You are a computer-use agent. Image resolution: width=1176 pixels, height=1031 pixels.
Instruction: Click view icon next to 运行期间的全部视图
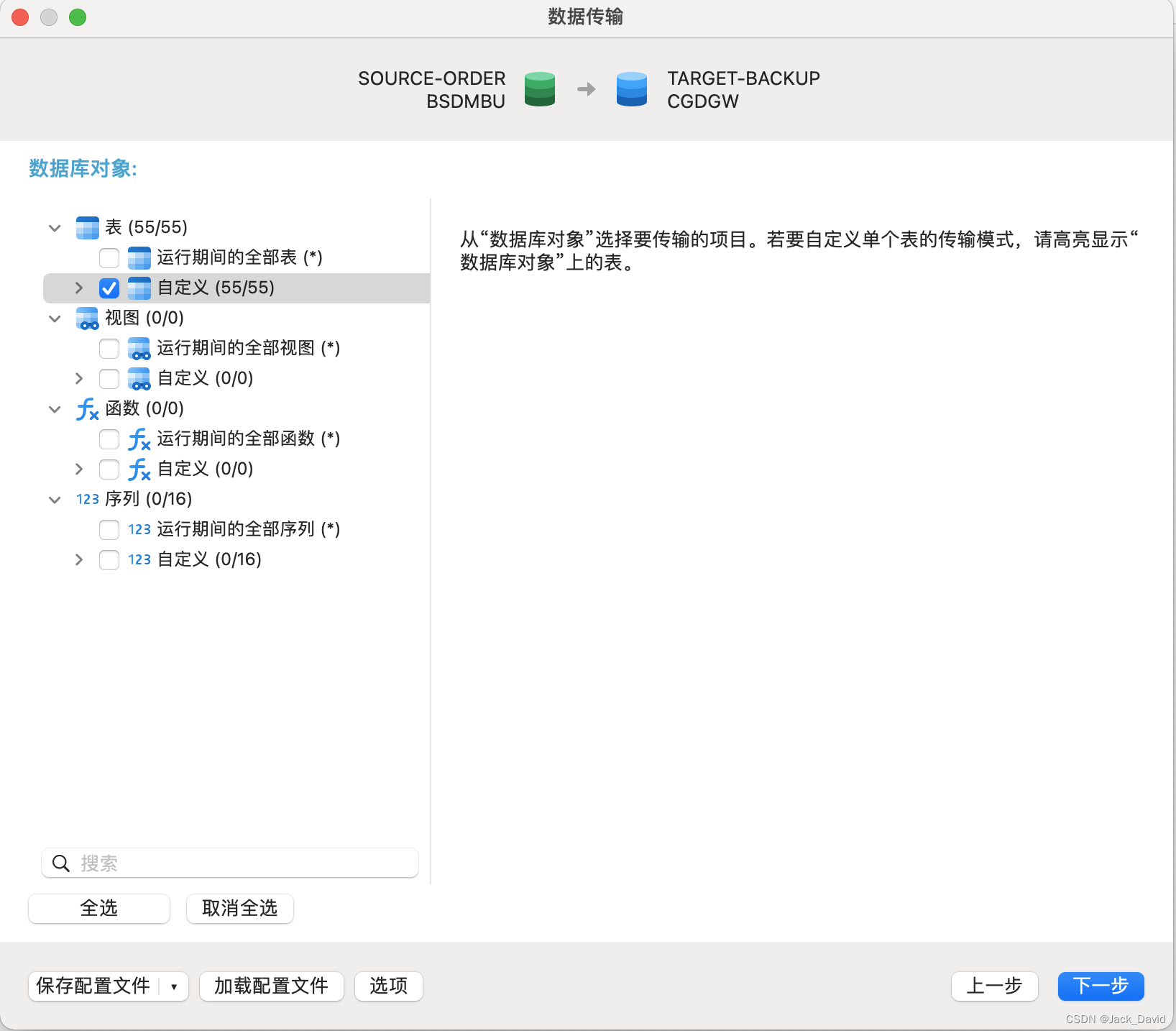[139, 349]
